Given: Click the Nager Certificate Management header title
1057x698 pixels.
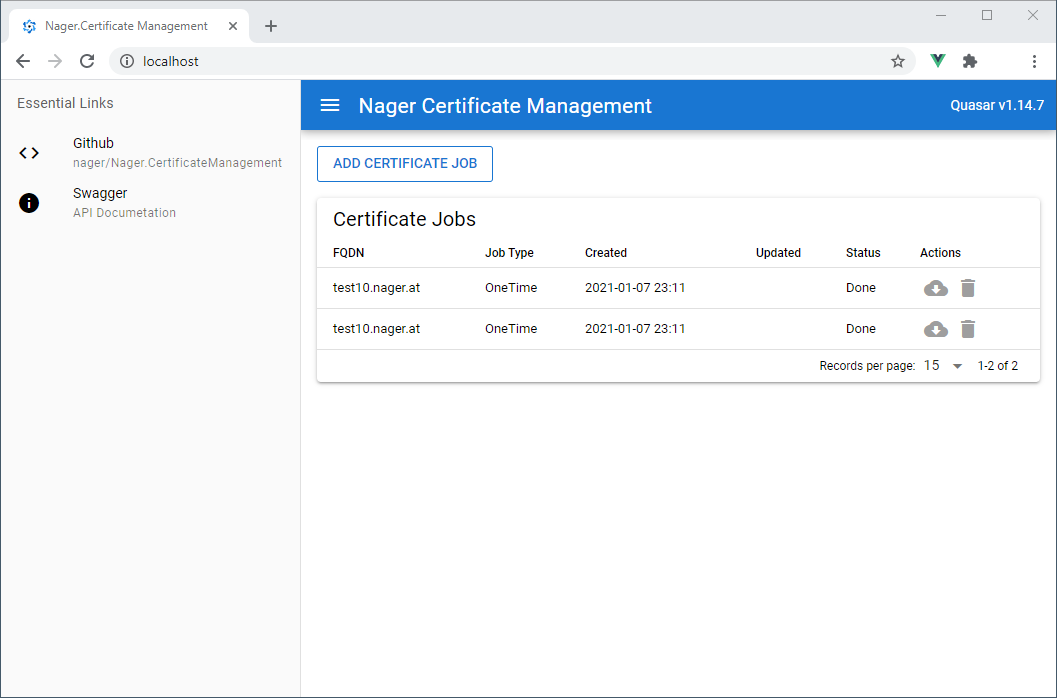Looking at the screenshot, I should tap(505, 106).
